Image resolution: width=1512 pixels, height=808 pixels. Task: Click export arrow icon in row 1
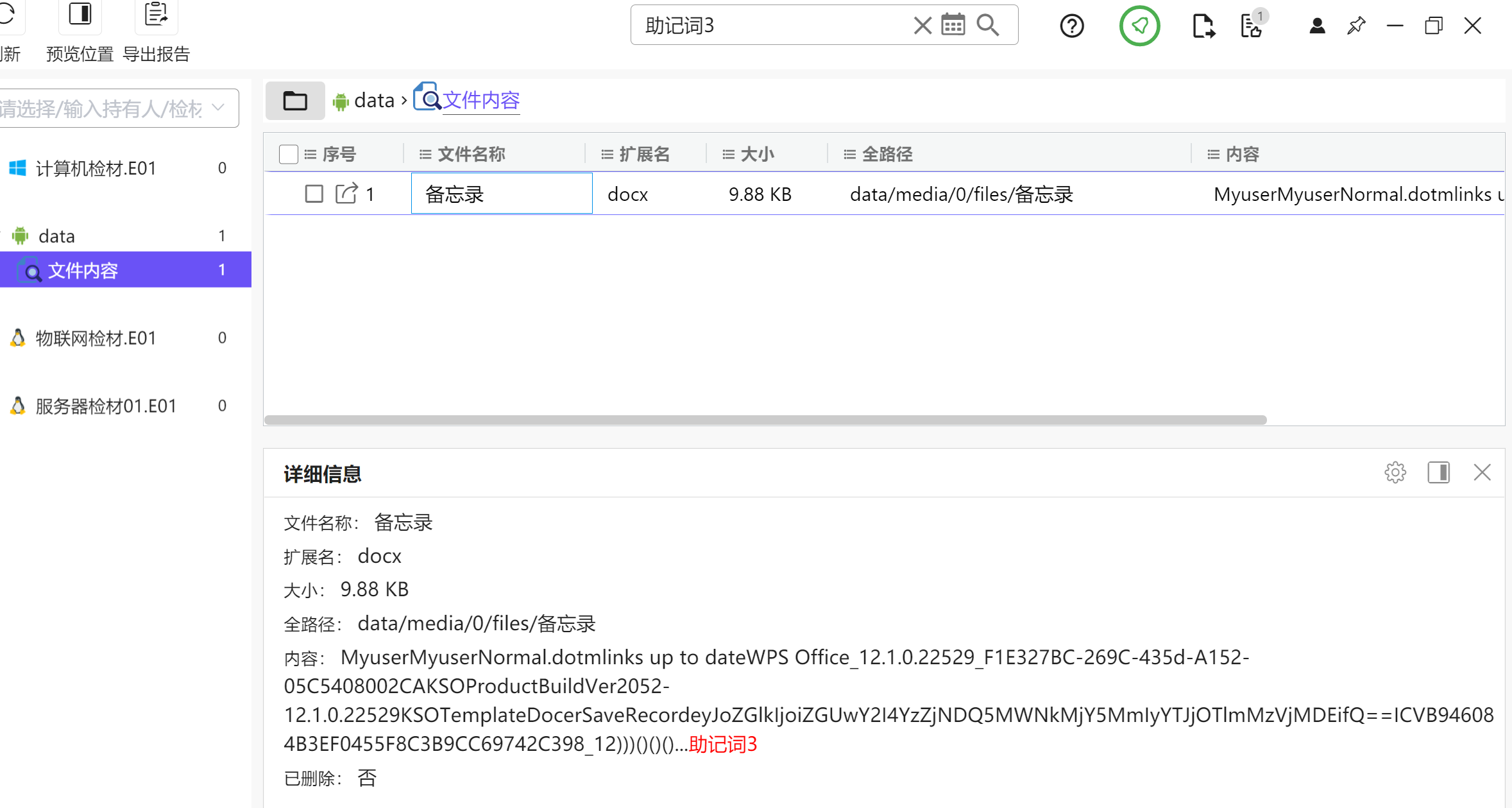tap(346, 194)
